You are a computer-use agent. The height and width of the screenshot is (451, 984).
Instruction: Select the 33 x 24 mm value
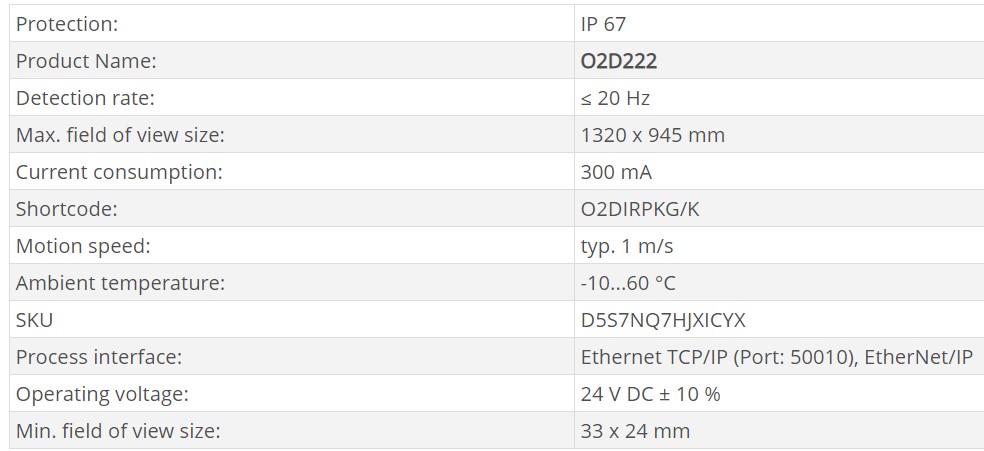tap(635, 431)
